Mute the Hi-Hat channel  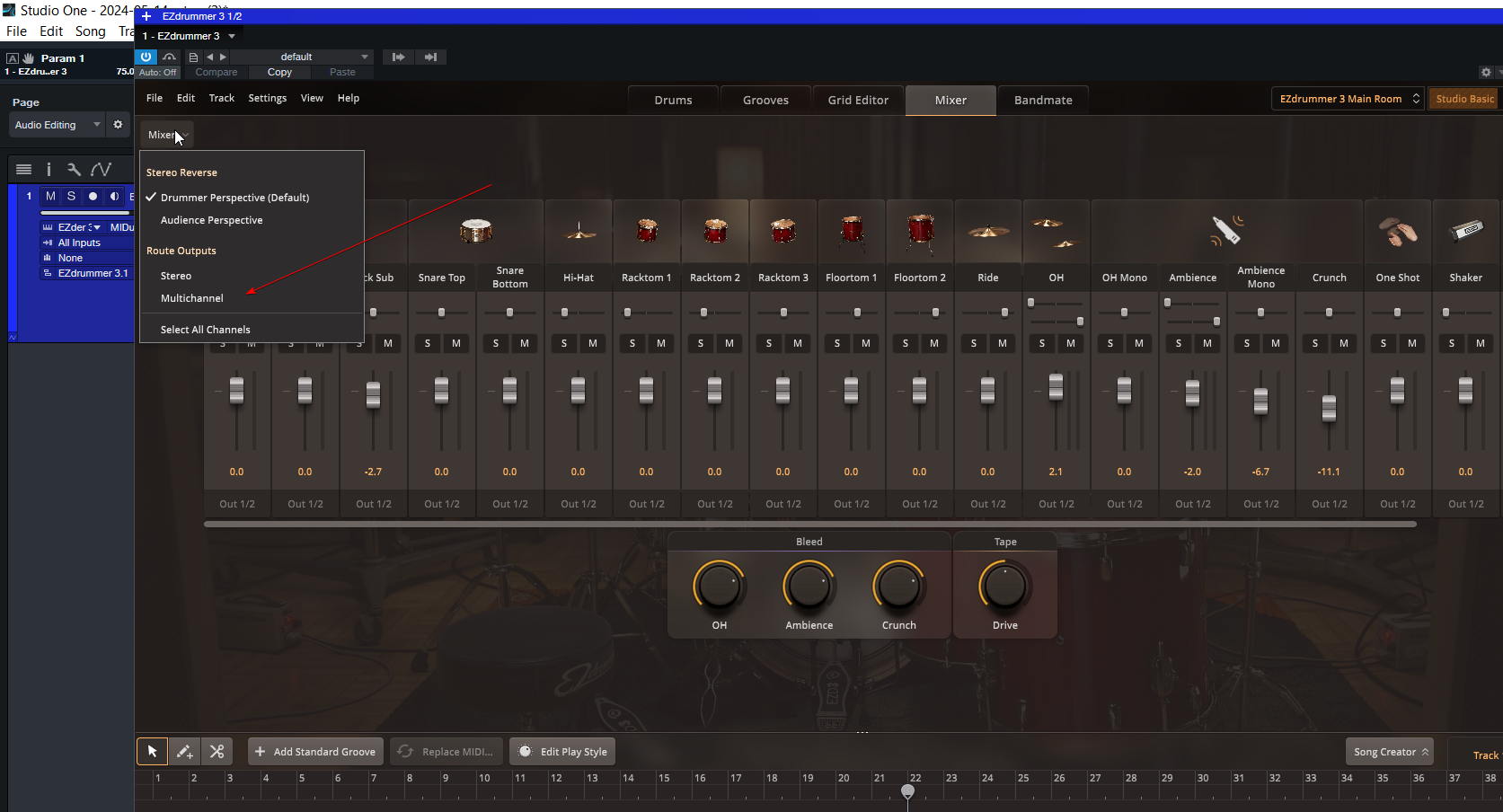click(593, 343)
